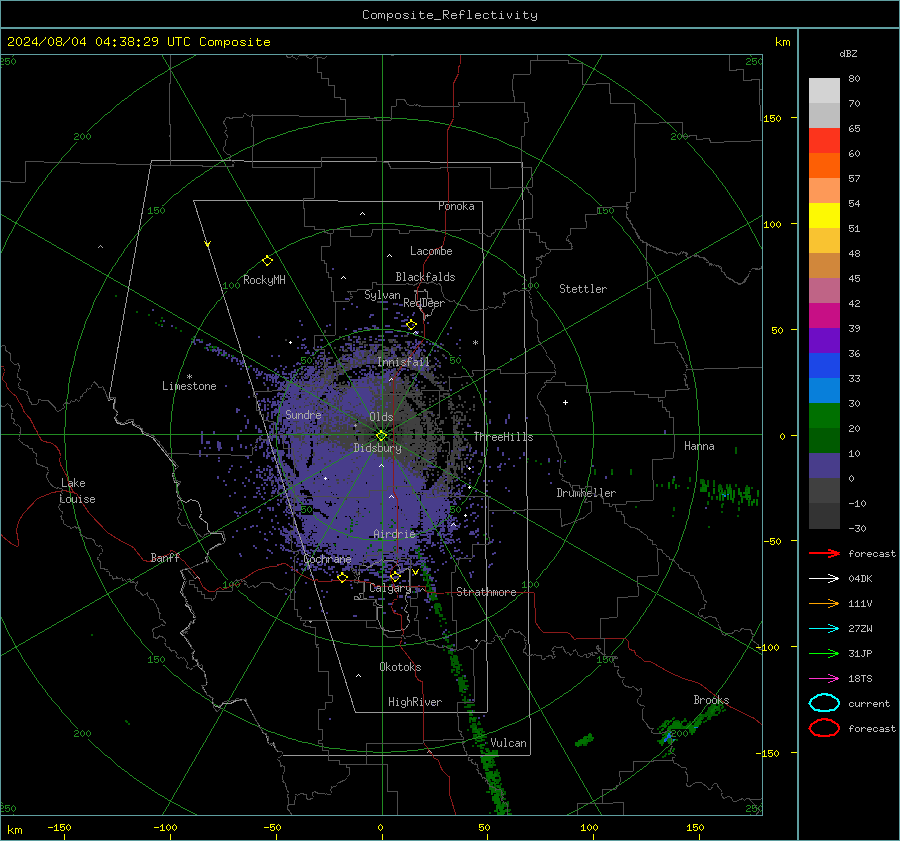Click the red forecast arrow in legend
Image resolution: width=900 pixels, height=841 pixels.
[824, 553]
